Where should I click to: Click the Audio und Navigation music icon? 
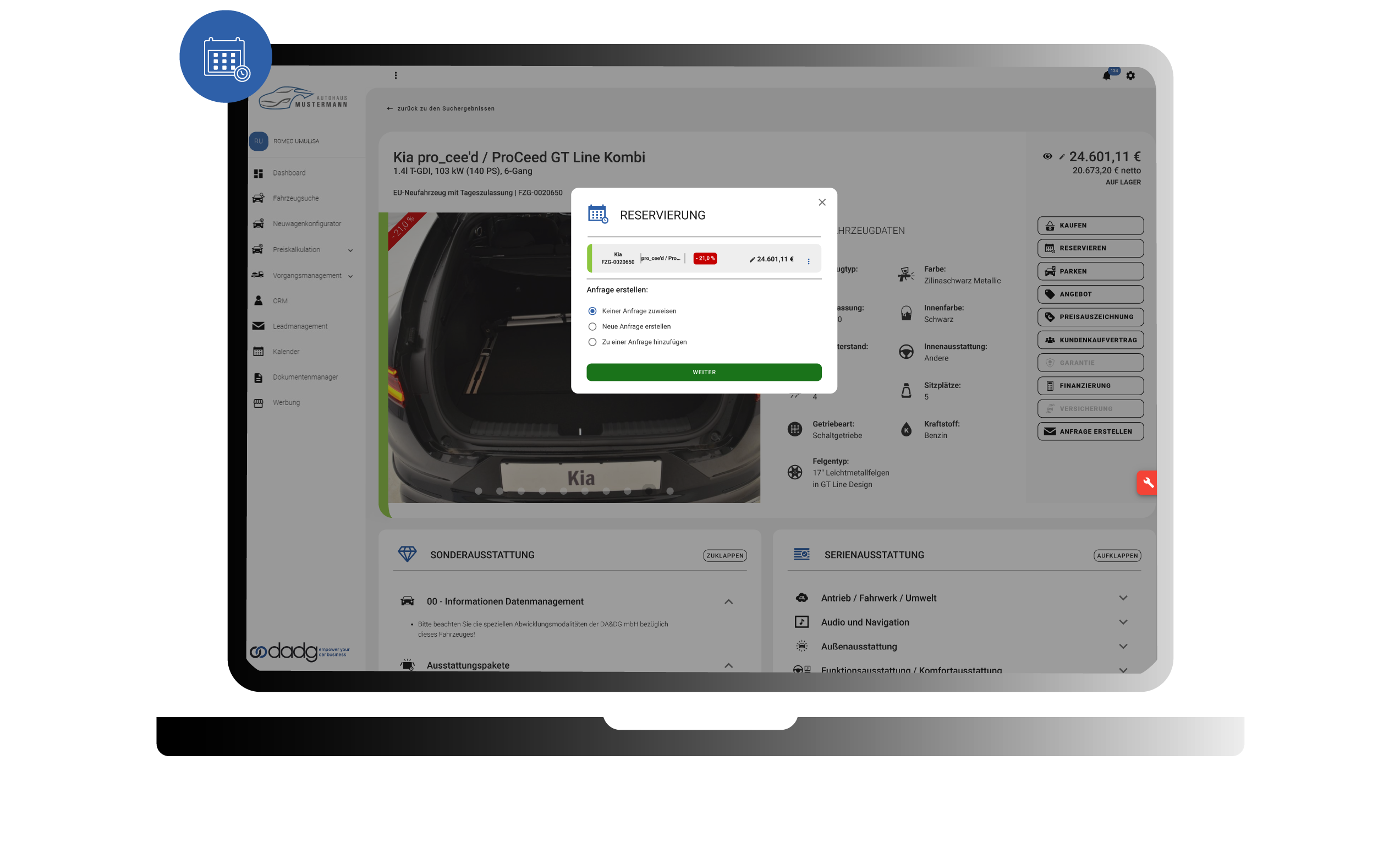click(x=801, y=622)
